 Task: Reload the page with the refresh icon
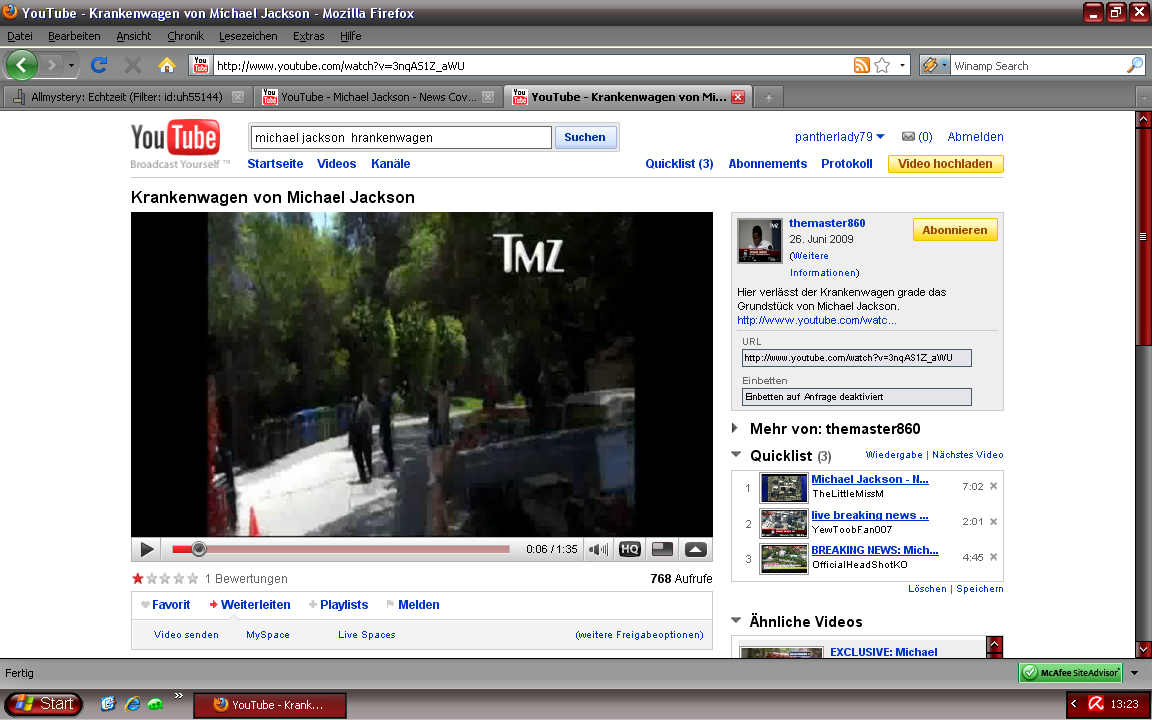(99, 65)
